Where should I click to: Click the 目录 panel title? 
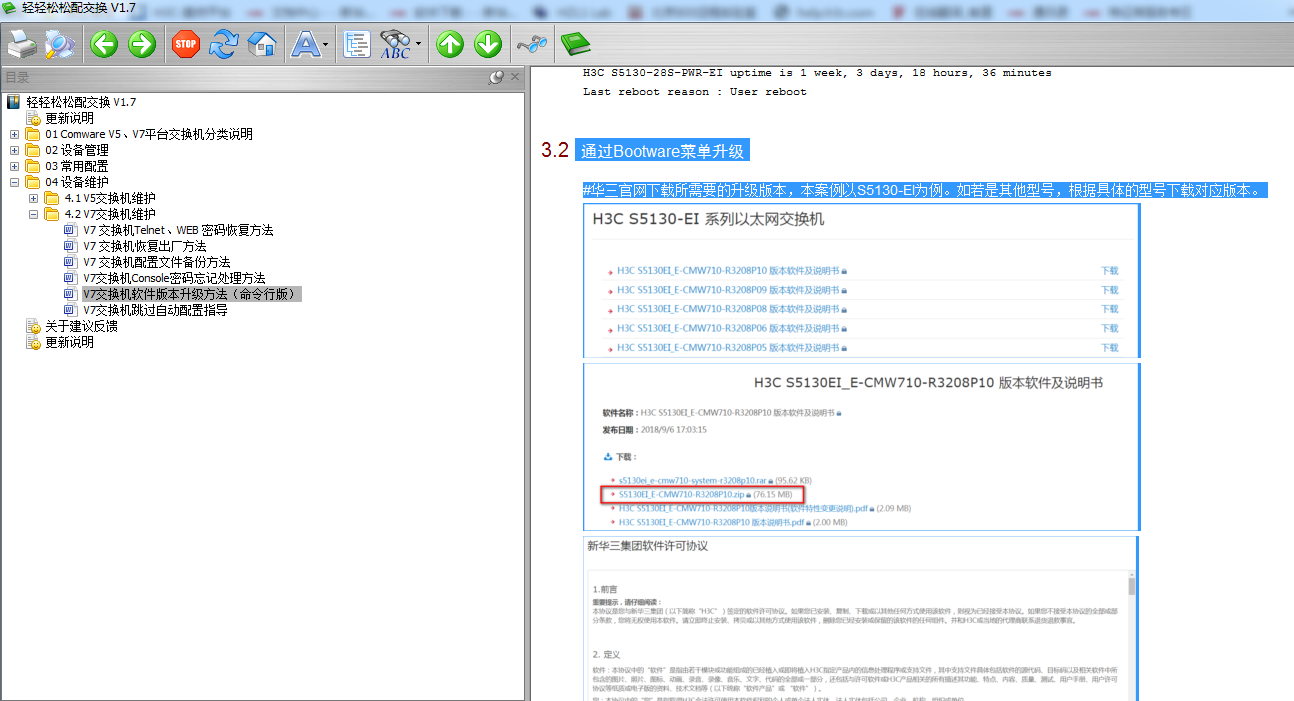coord(17,77)
